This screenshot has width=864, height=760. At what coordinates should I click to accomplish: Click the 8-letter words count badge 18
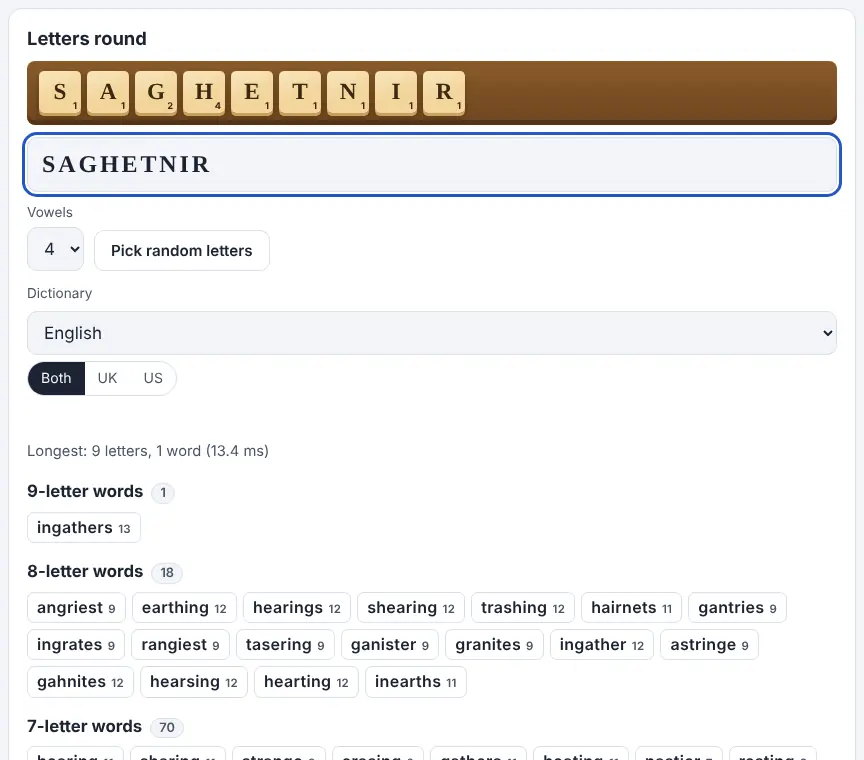[x=167, y=573]
